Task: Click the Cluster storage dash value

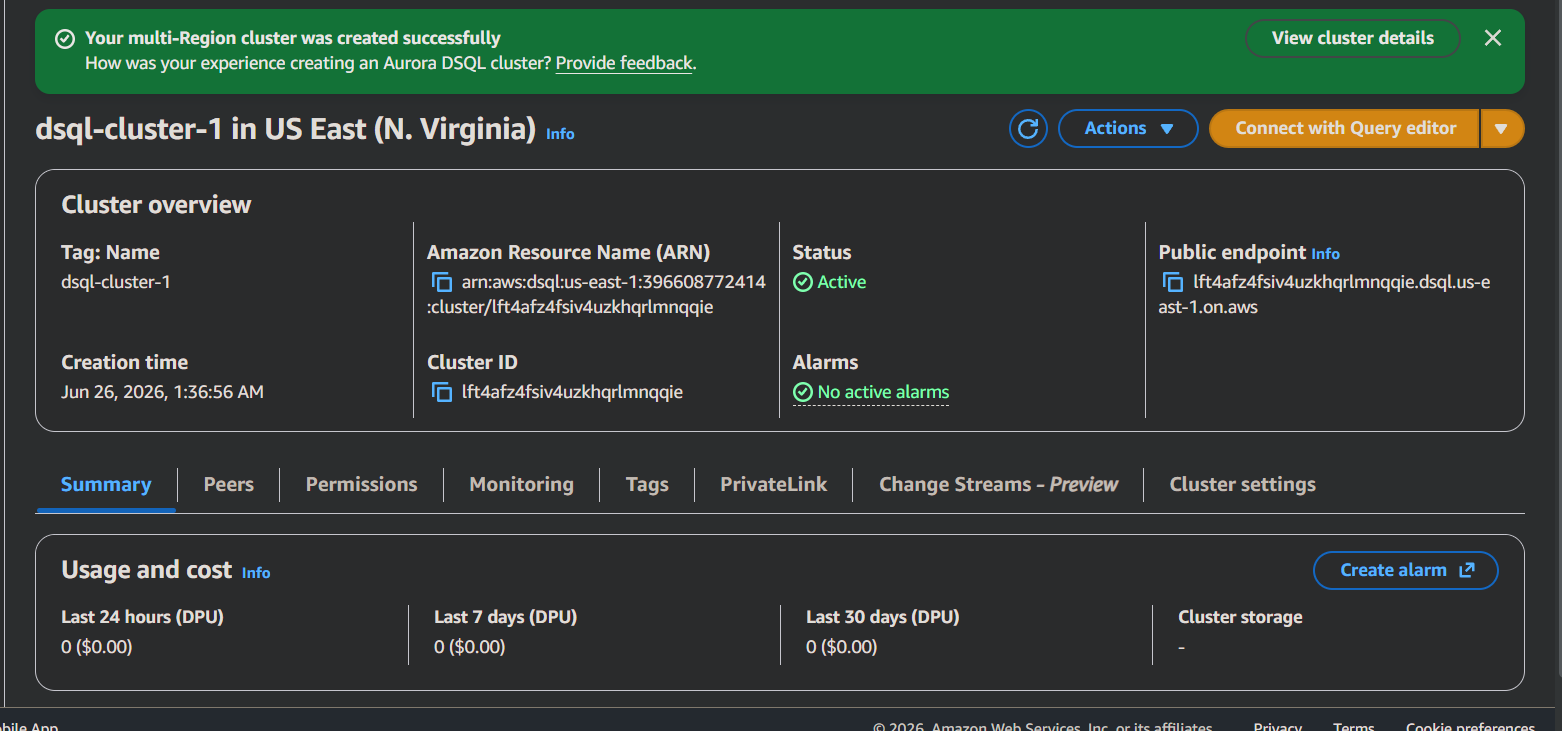Action: [x=1182, y=647]
